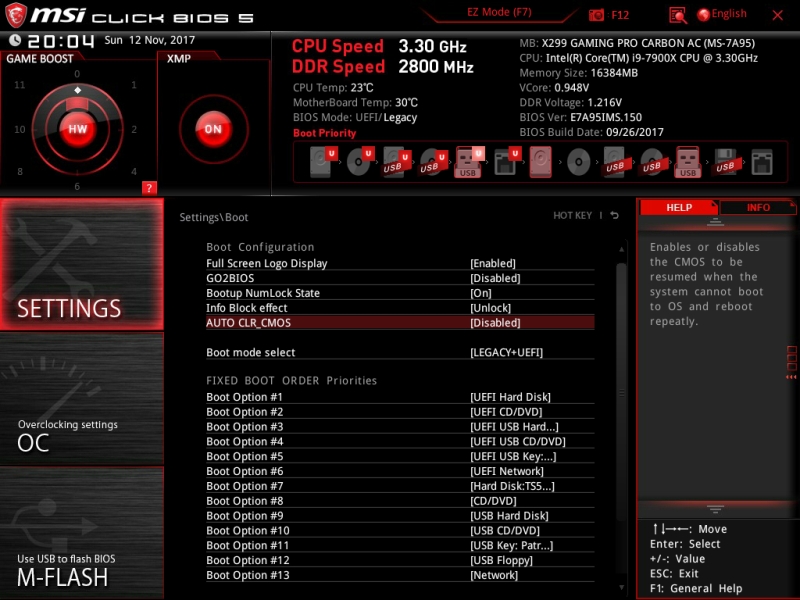Choose legacy USB hard disk boot icon
Screen dimensions: 800x600
pyautogui.click(x=614, y=162)
